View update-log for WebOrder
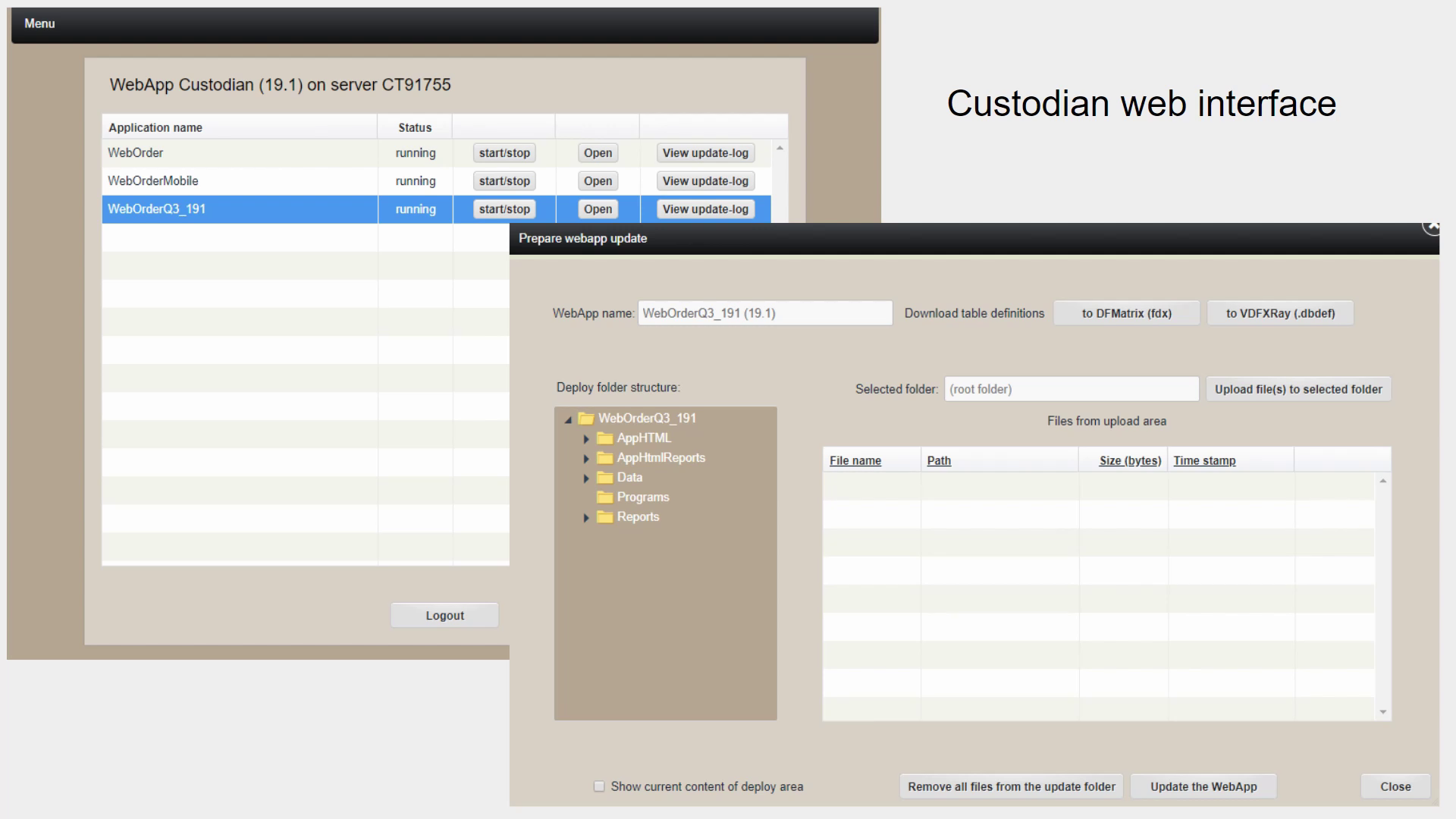 705,153
